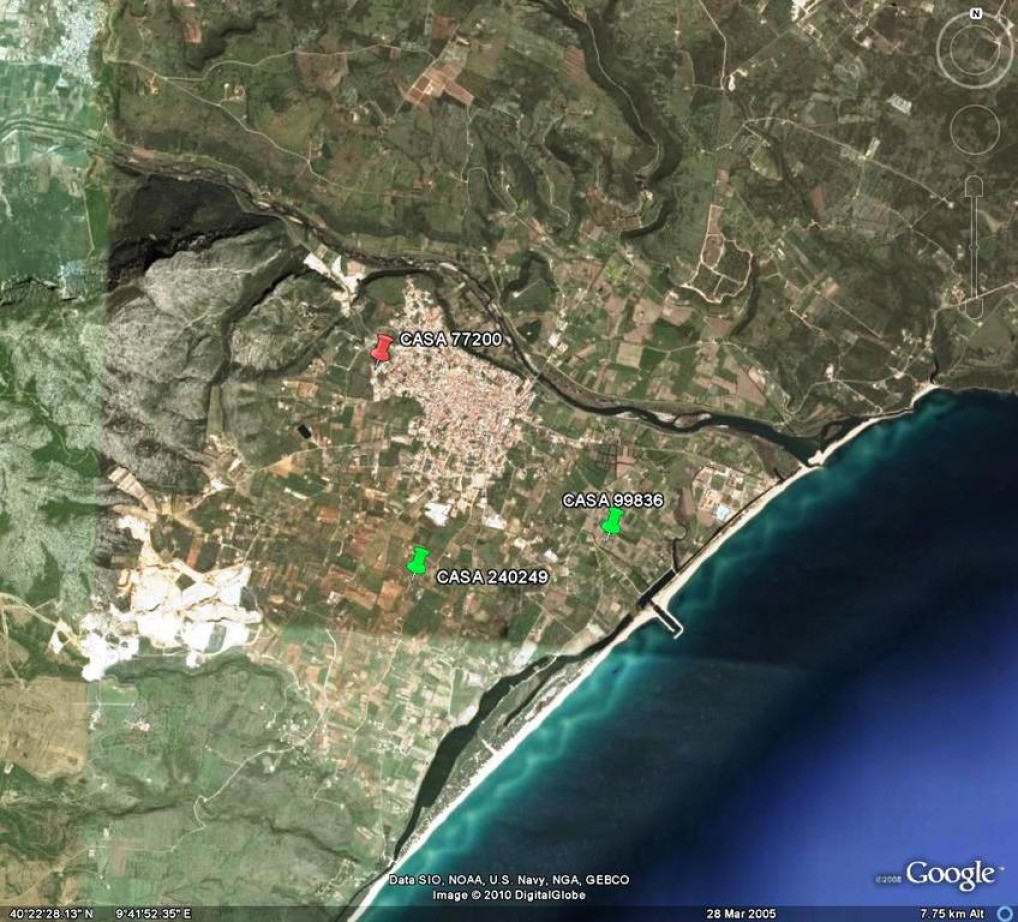1018x922 pixels.
Task: Click the N north marker on compass
Action: [976, 14]
